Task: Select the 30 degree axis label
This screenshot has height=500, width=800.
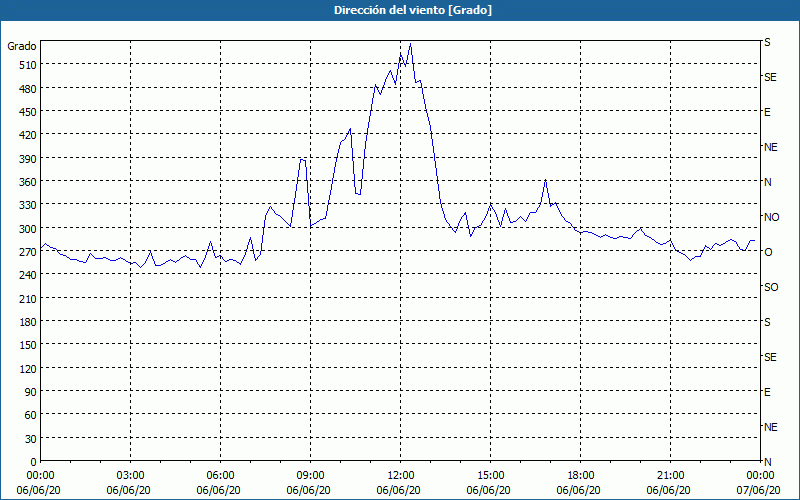Action: point(31,439)
